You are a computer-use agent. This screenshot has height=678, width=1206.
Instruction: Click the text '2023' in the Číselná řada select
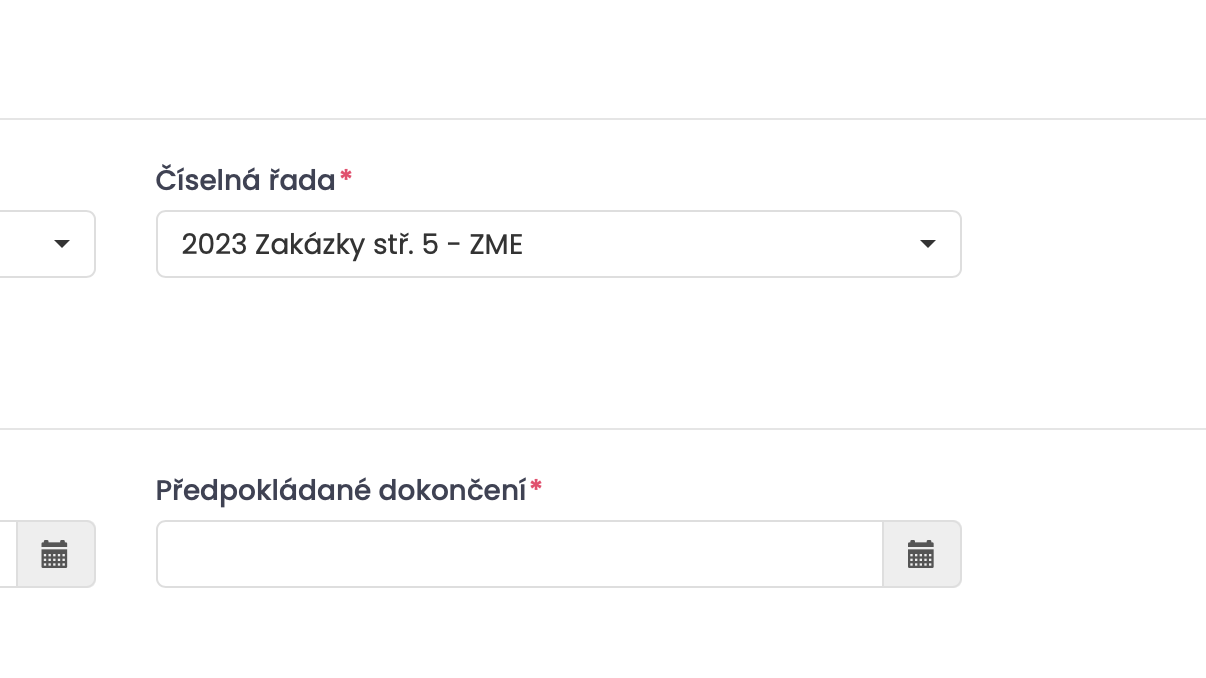click(214, 244)
